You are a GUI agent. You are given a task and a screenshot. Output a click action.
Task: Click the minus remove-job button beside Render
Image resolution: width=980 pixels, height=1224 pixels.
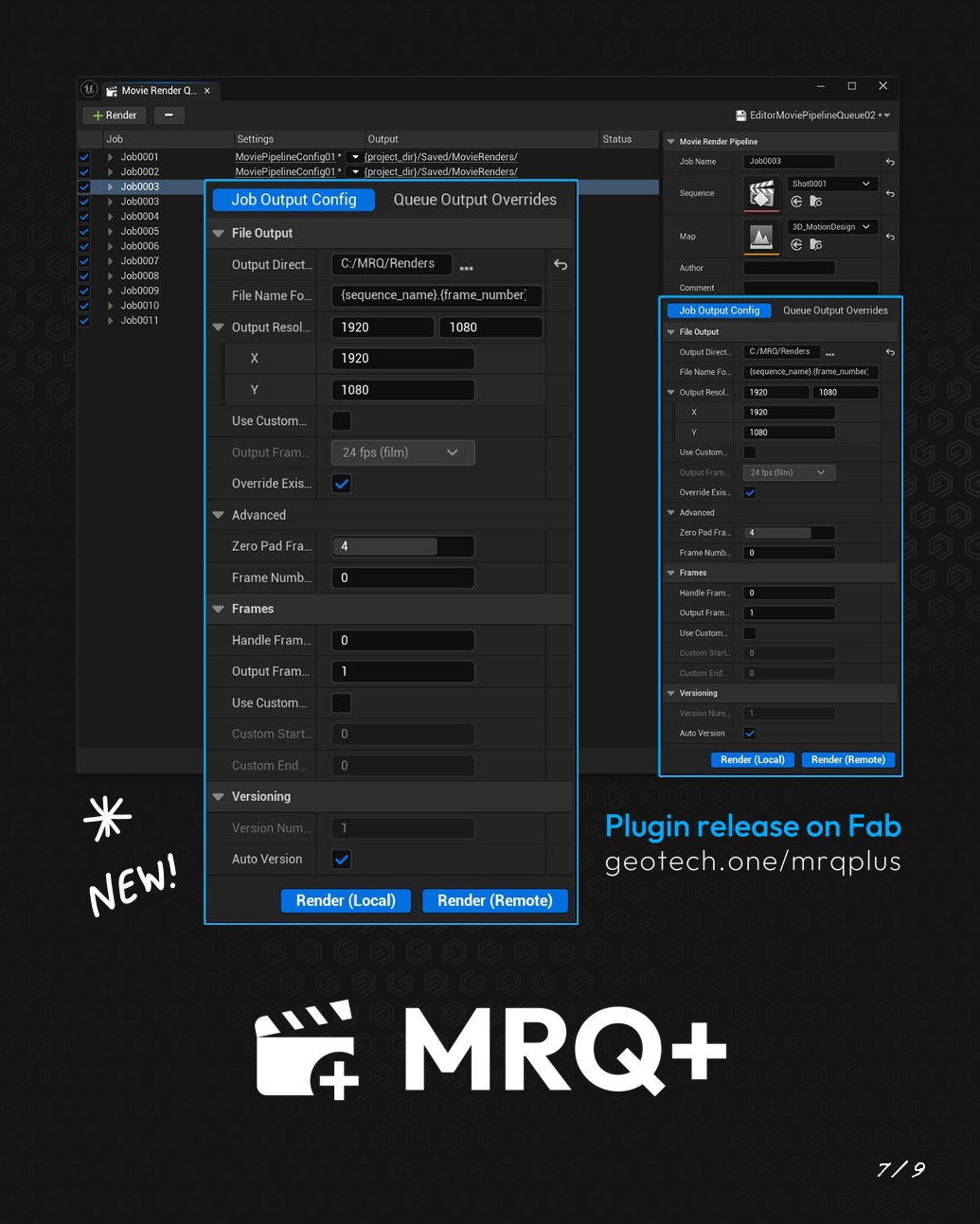(169, 115)
